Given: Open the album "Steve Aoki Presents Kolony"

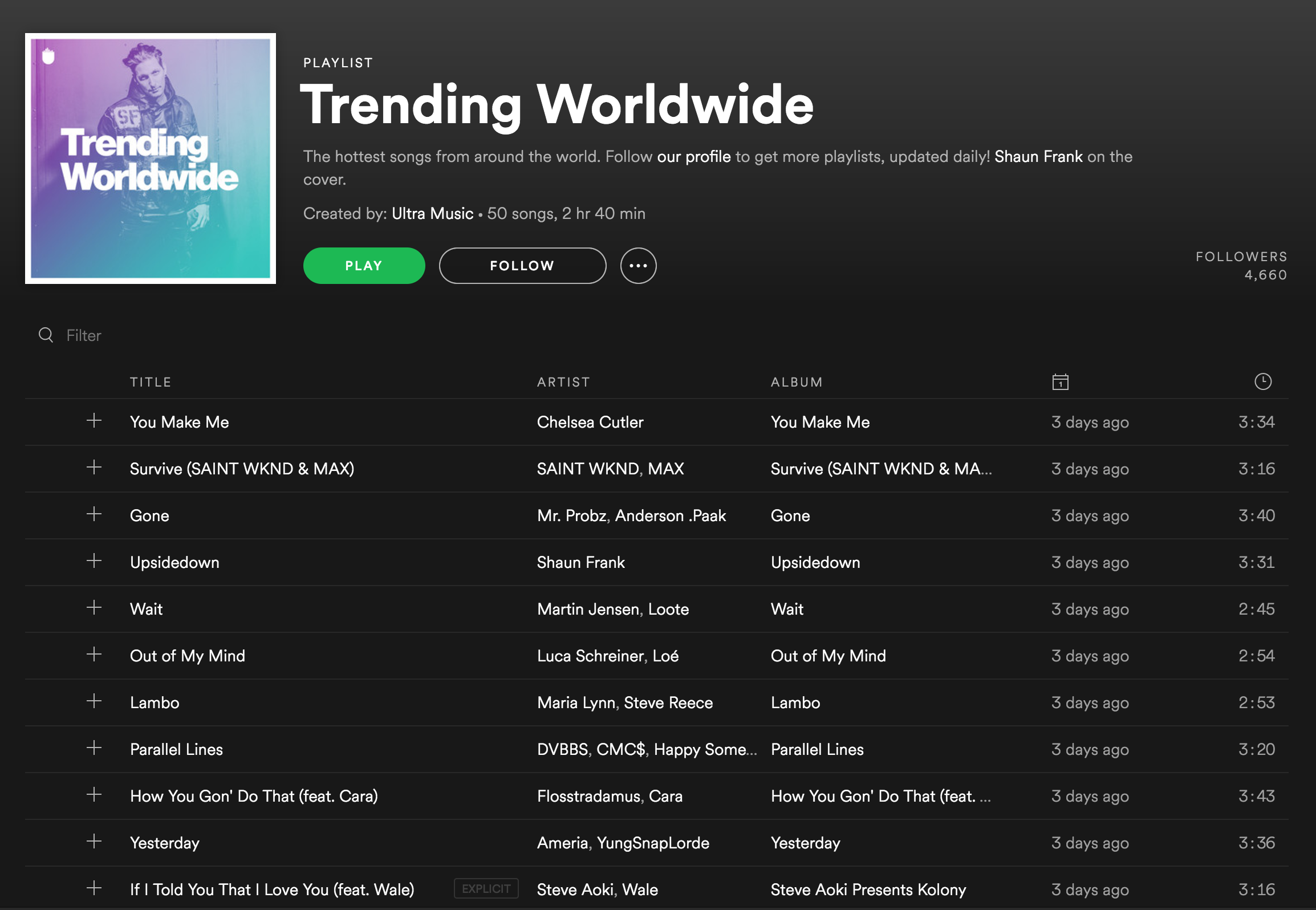Looking at the screenshot, I should 868,890.
